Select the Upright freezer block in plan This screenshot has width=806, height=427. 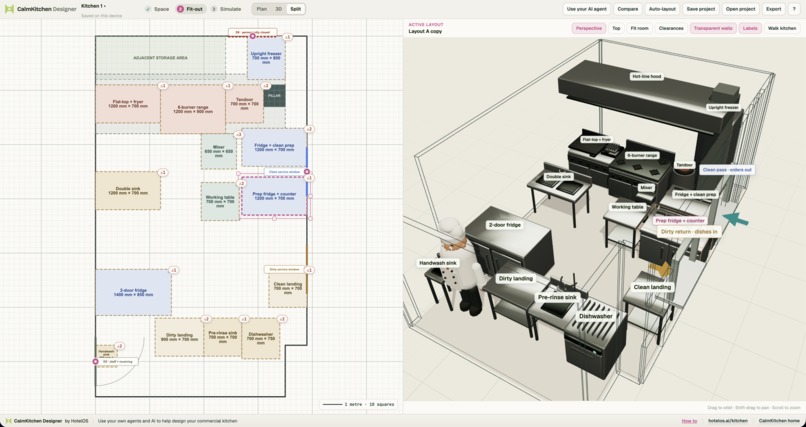266,58
